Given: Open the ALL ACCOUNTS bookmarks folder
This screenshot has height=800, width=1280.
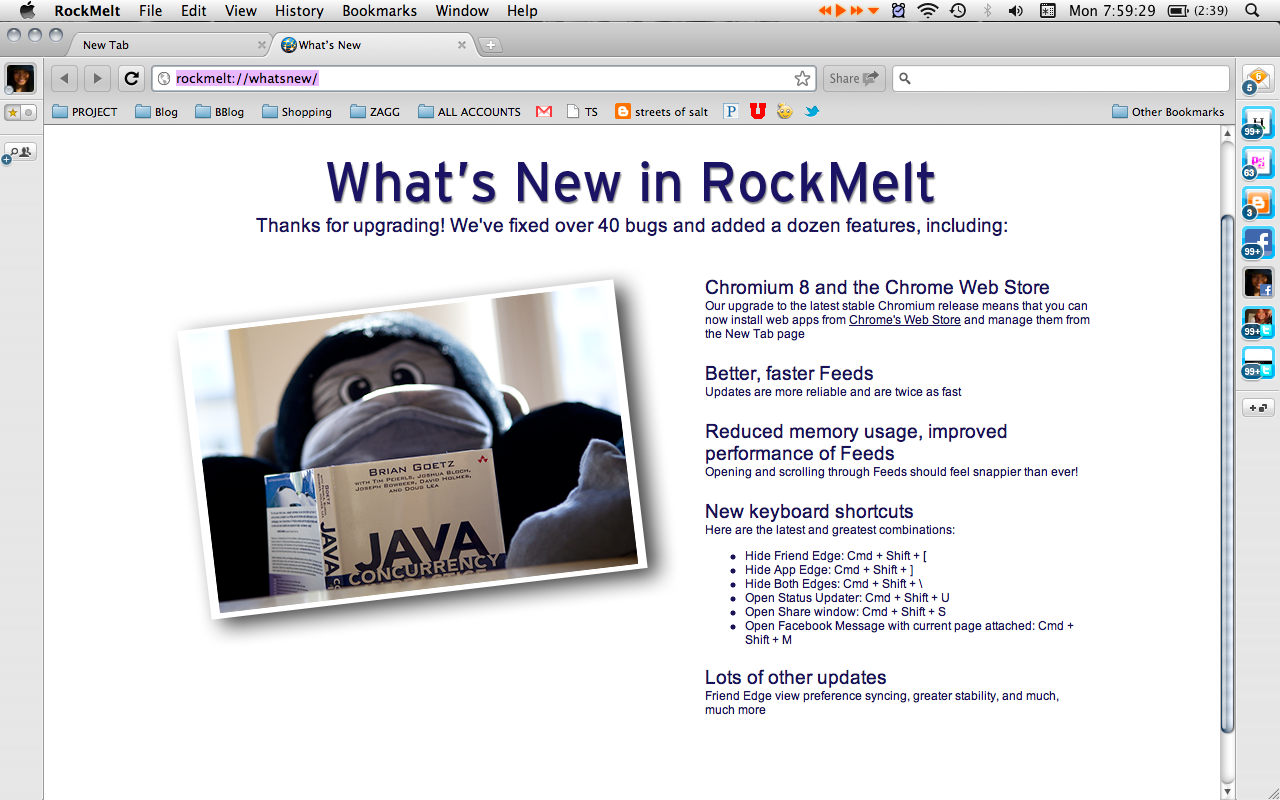Looking at the screenshot, I should click(x=469, y=112).
